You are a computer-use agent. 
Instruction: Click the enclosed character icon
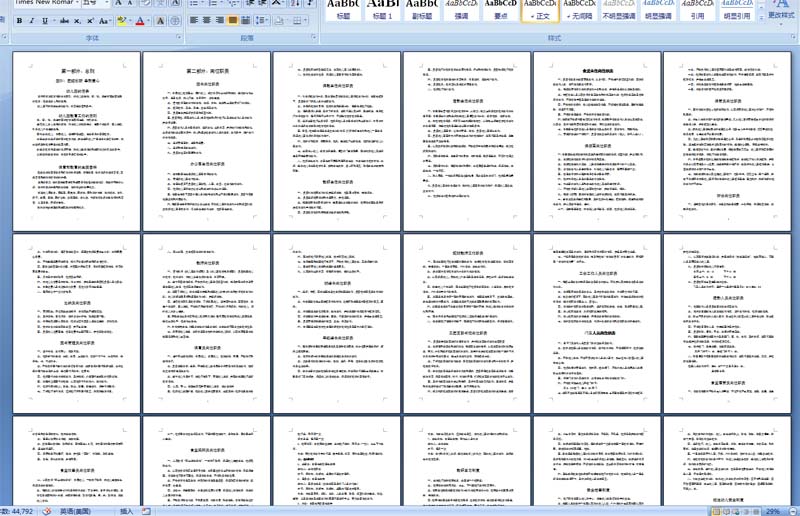click(174, 21)
